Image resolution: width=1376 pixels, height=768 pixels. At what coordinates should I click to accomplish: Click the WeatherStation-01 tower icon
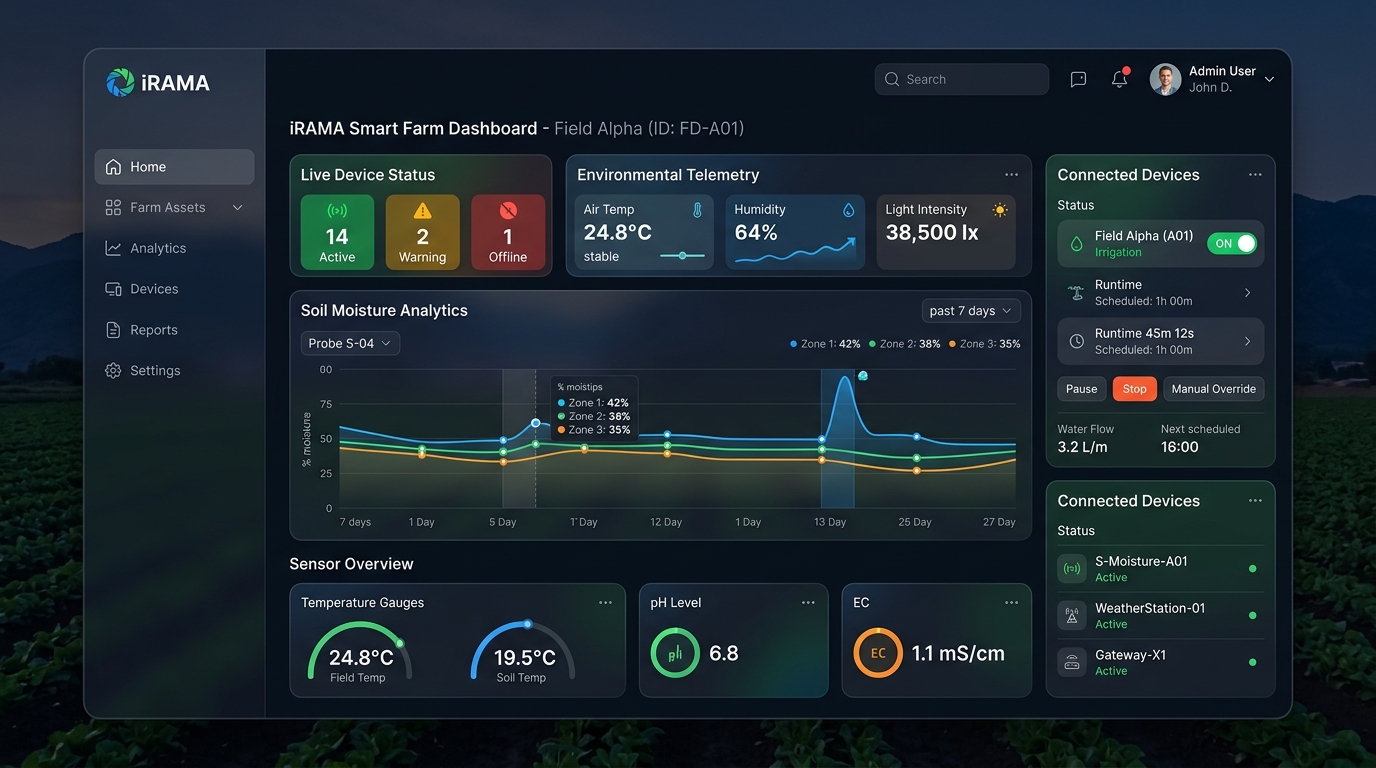tap(1072, 616)
